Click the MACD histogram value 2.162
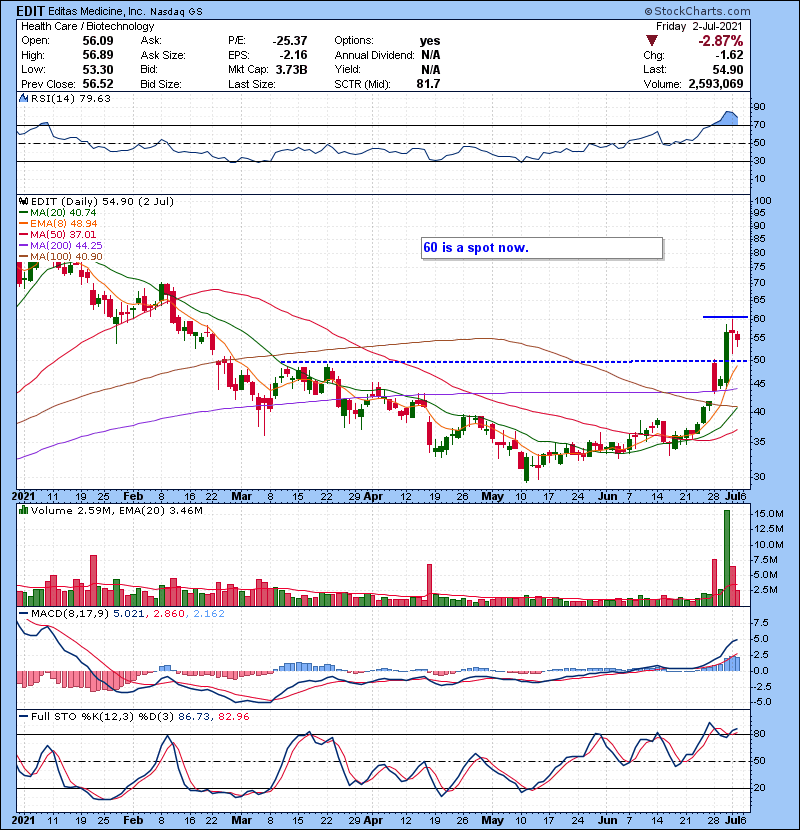The height and width of the screenshot is (830, 800). pos(209,614)
